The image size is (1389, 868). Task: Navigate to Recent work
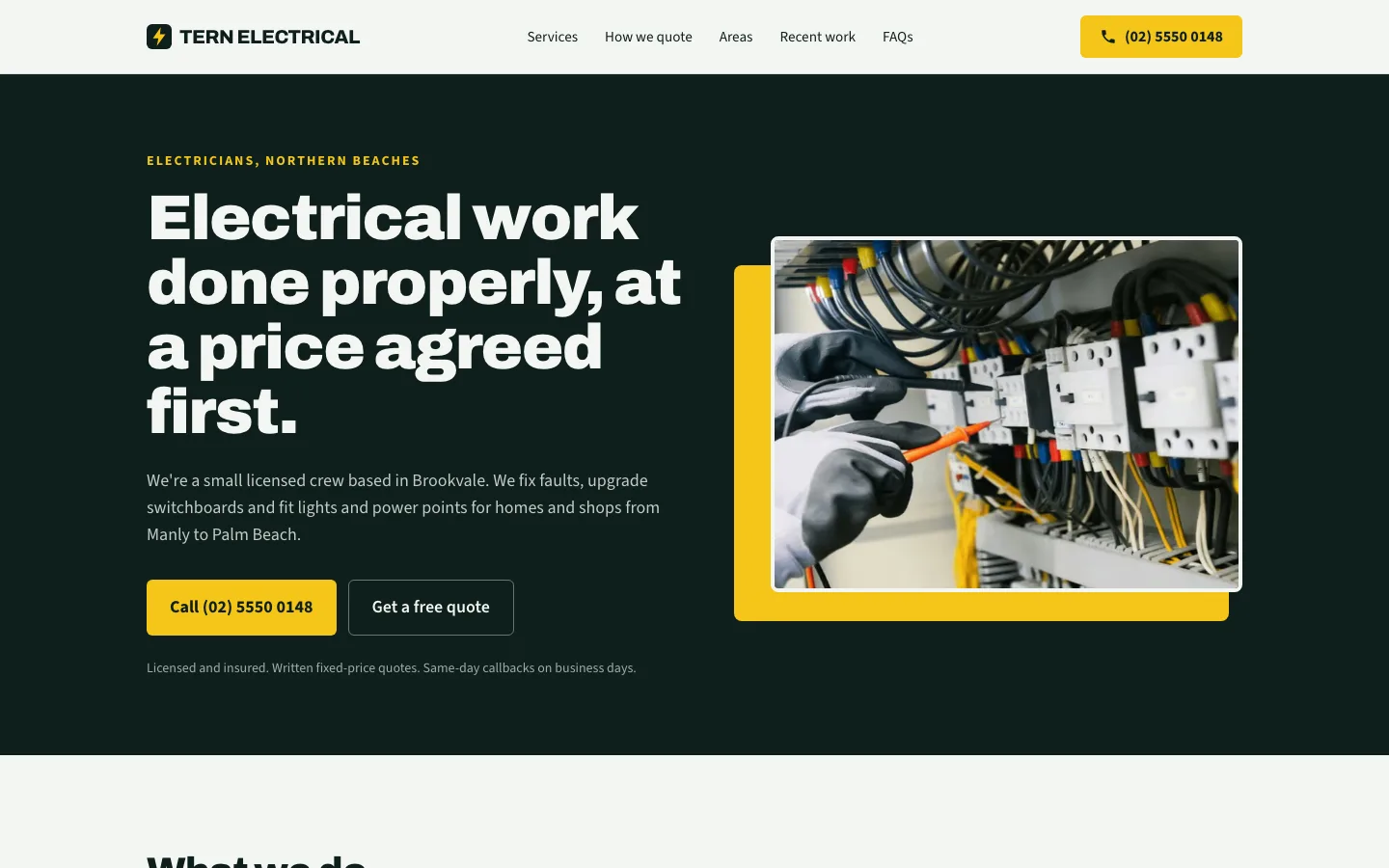pos(818,37)
